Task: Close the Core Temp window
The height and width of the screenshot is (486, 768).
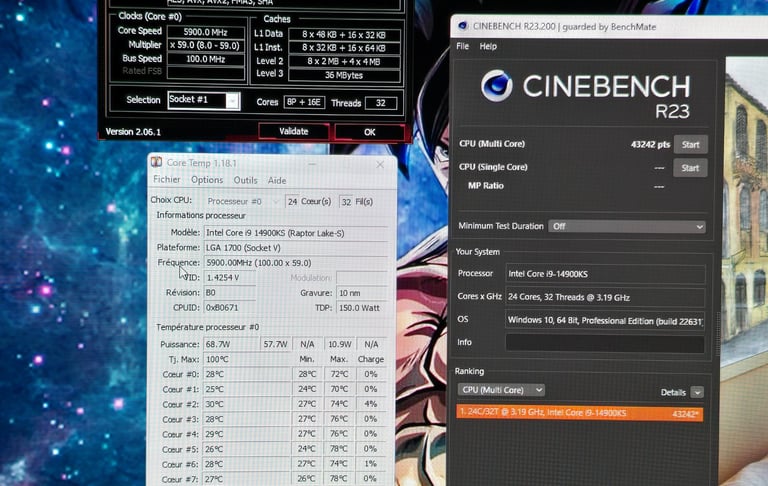Action: [x=380, y=165]
